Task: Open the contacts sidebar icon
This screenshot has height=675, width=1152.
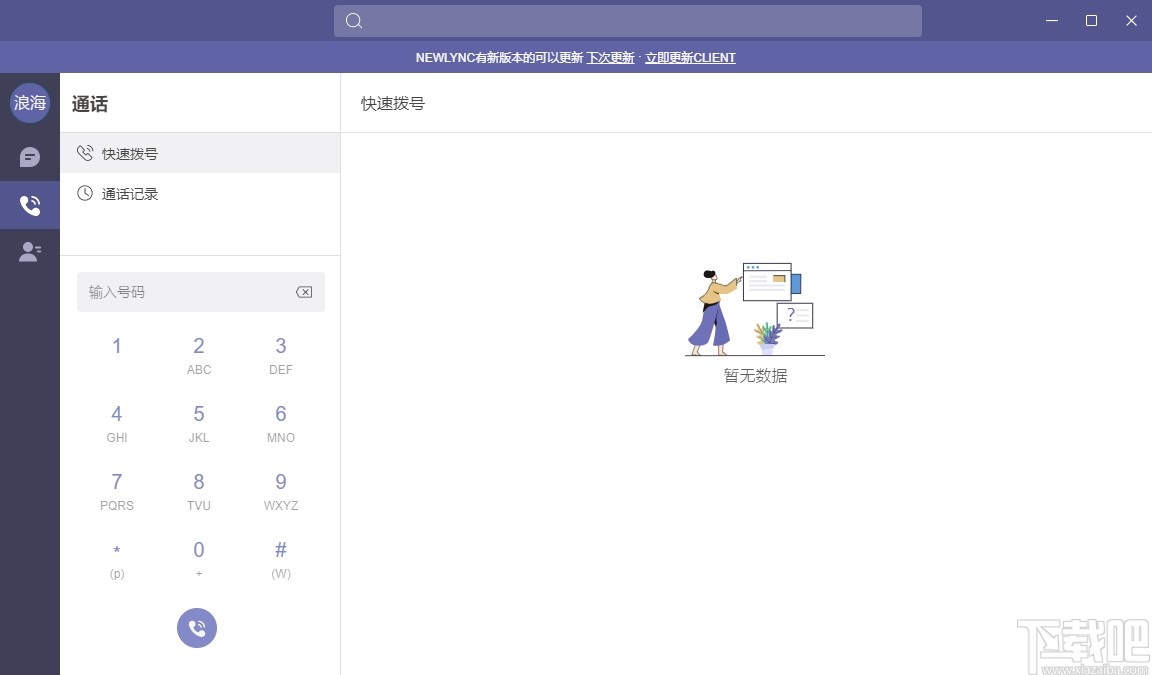Action: 29,251
